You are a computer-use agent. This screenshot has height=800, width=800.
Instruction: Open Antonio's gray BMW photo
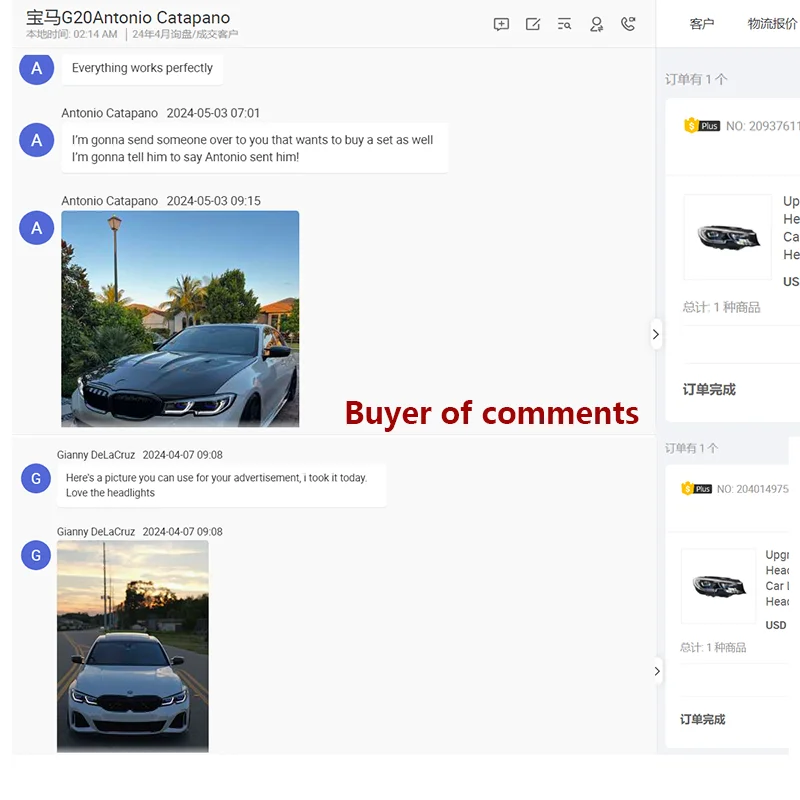tap(180, 319)
